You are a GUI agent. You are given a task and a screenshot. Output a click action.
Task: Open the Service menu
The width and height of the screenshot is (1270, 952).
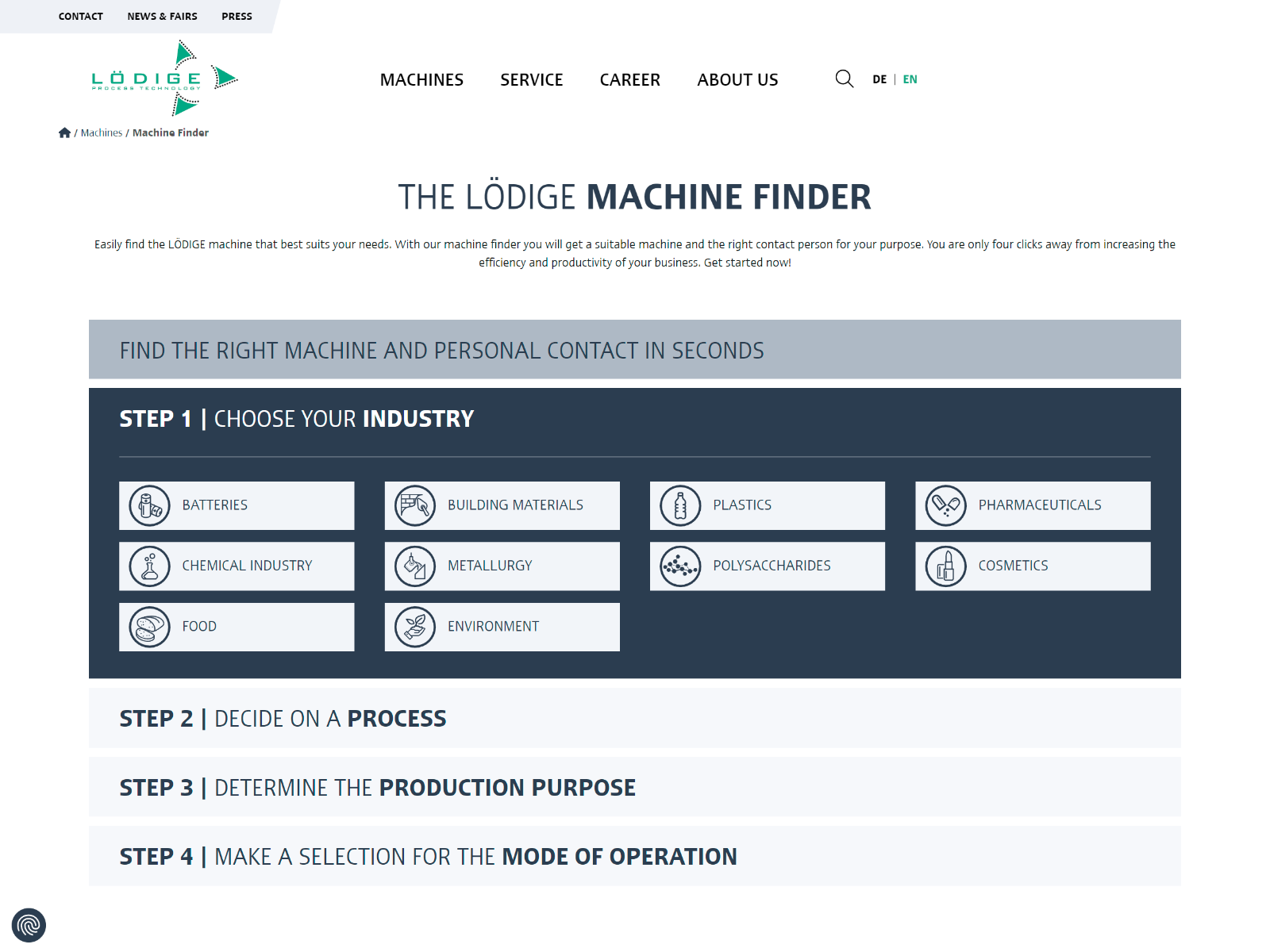tap(532, 79)
